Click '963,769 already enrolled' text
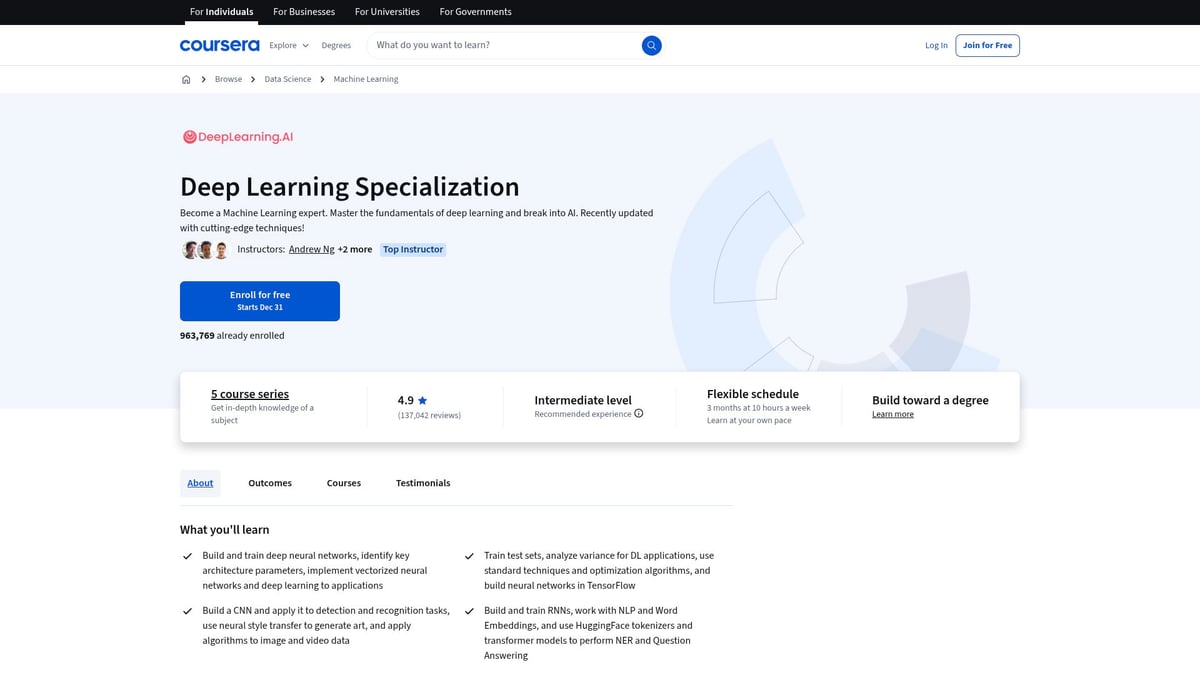The height and width of the screenshot is (675, 1200). tap(232, 336)
